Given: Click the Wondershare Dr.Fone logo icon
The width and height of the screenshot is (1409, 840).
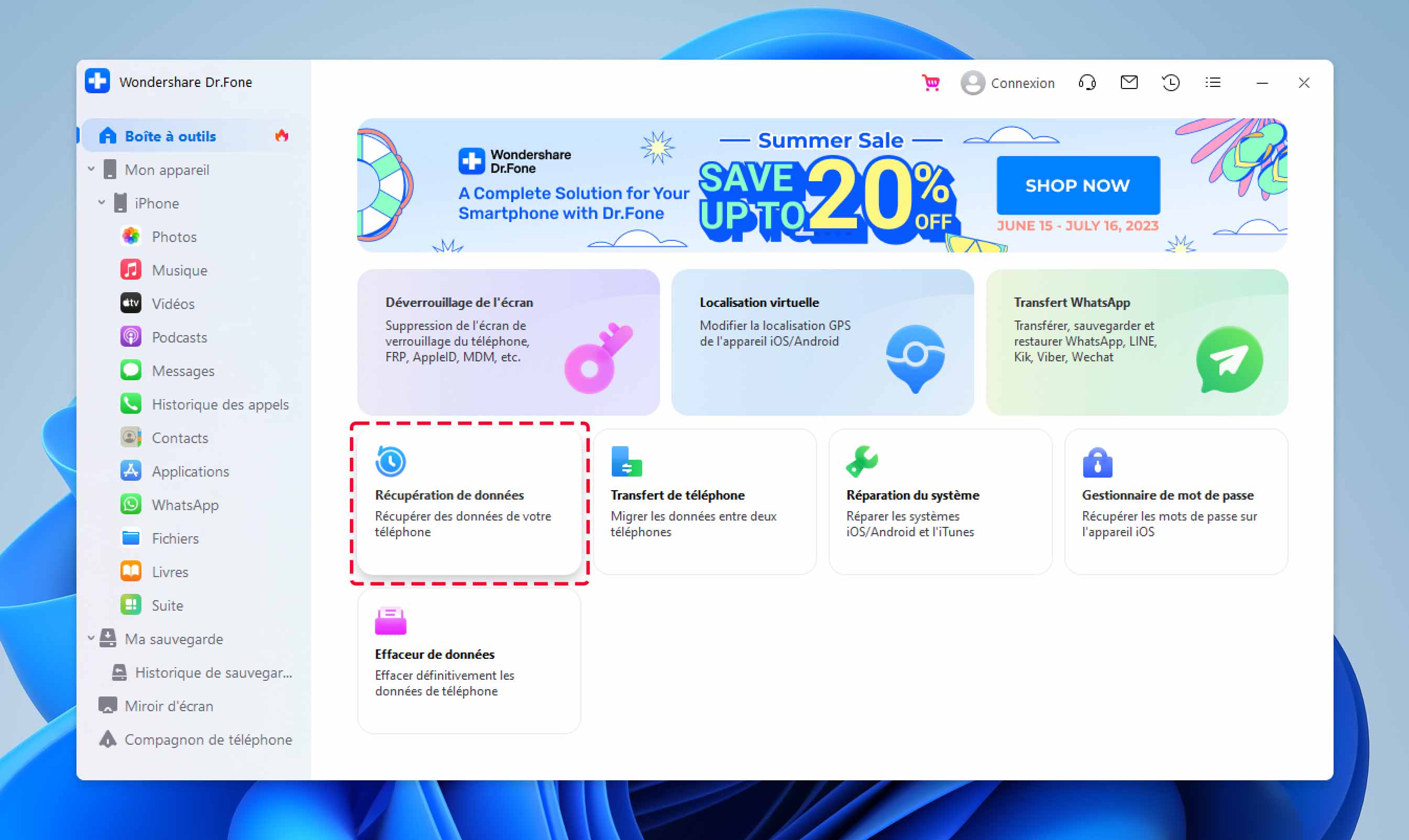Looking at the screenshot, I should pos(97,81).
